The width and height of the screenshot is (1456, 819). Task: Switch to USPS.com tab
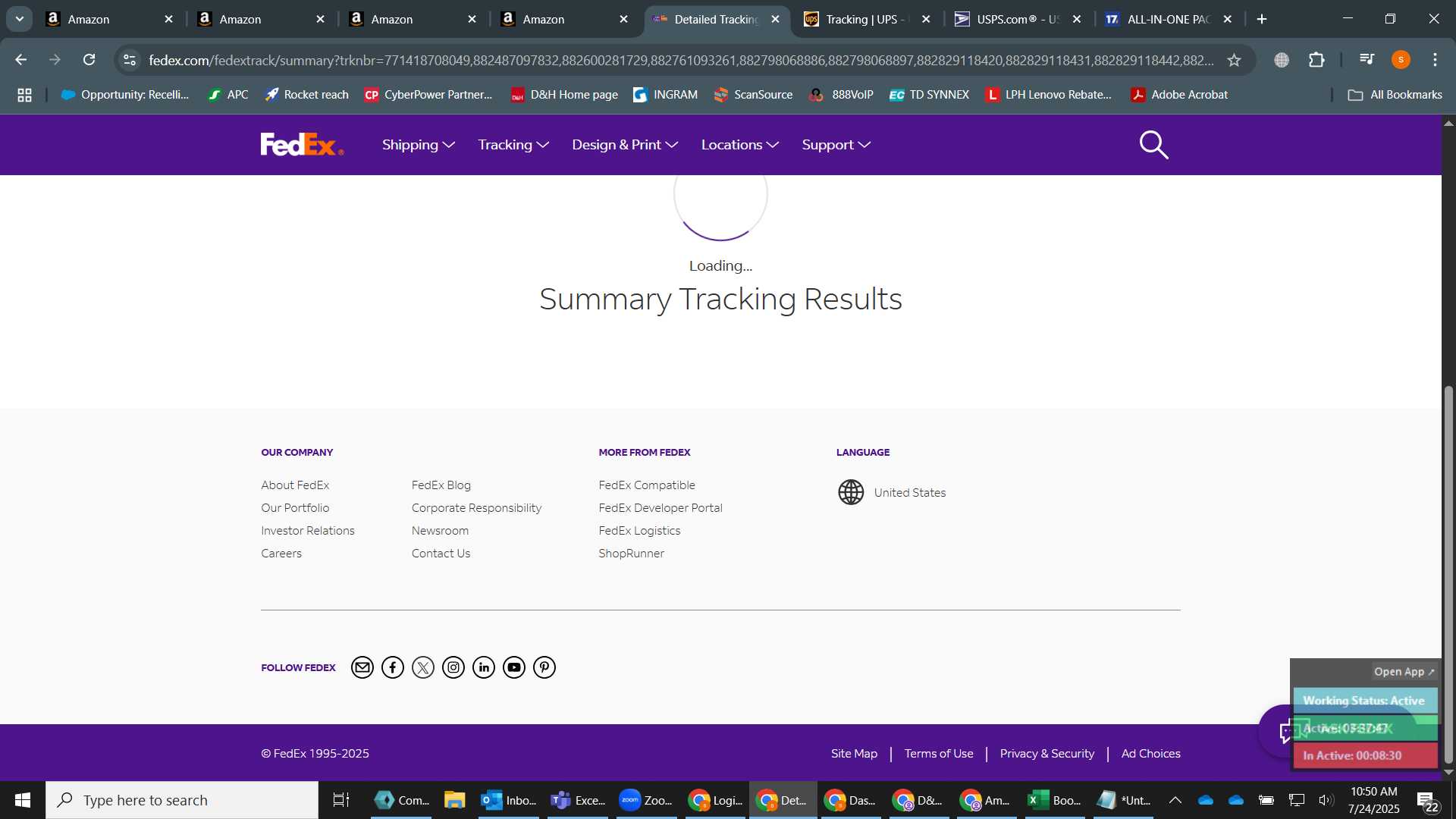(1017, 19)
